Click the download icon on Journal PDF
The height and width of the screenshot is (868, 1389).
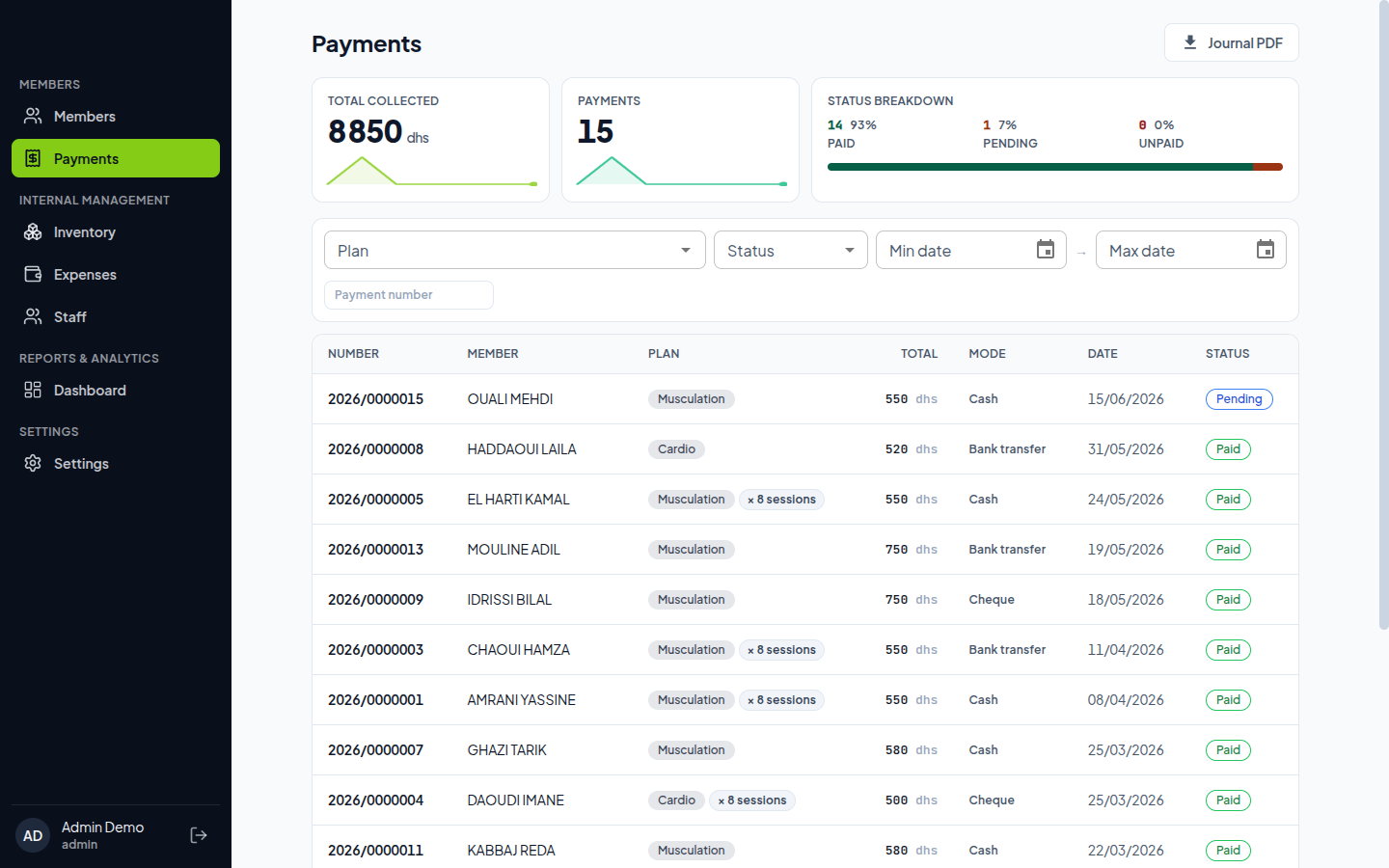pyautogui.click(x=1190, y=42)
